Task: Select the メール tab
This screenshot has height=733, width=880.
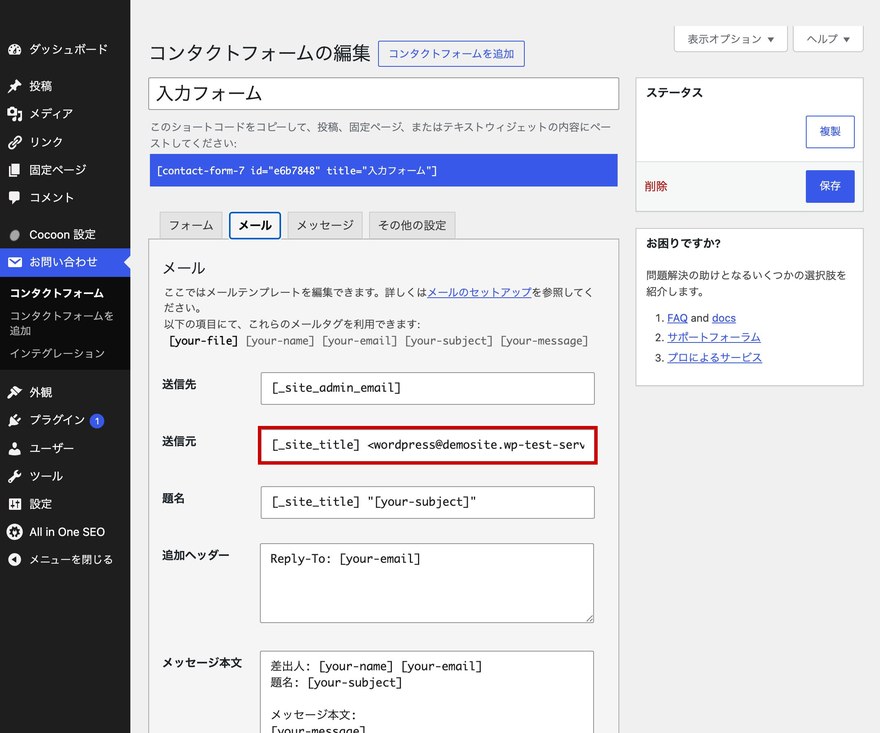Action: click(255, 225)
